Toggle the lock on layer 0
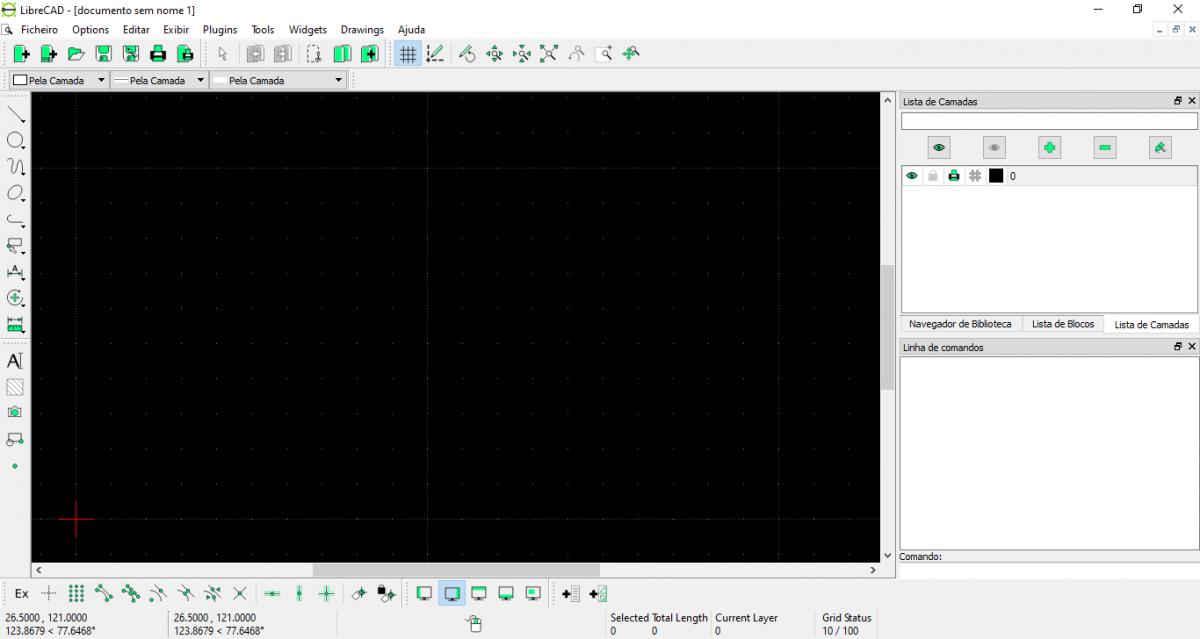Viewport: 1200px width, 639px height. [933, 176]
